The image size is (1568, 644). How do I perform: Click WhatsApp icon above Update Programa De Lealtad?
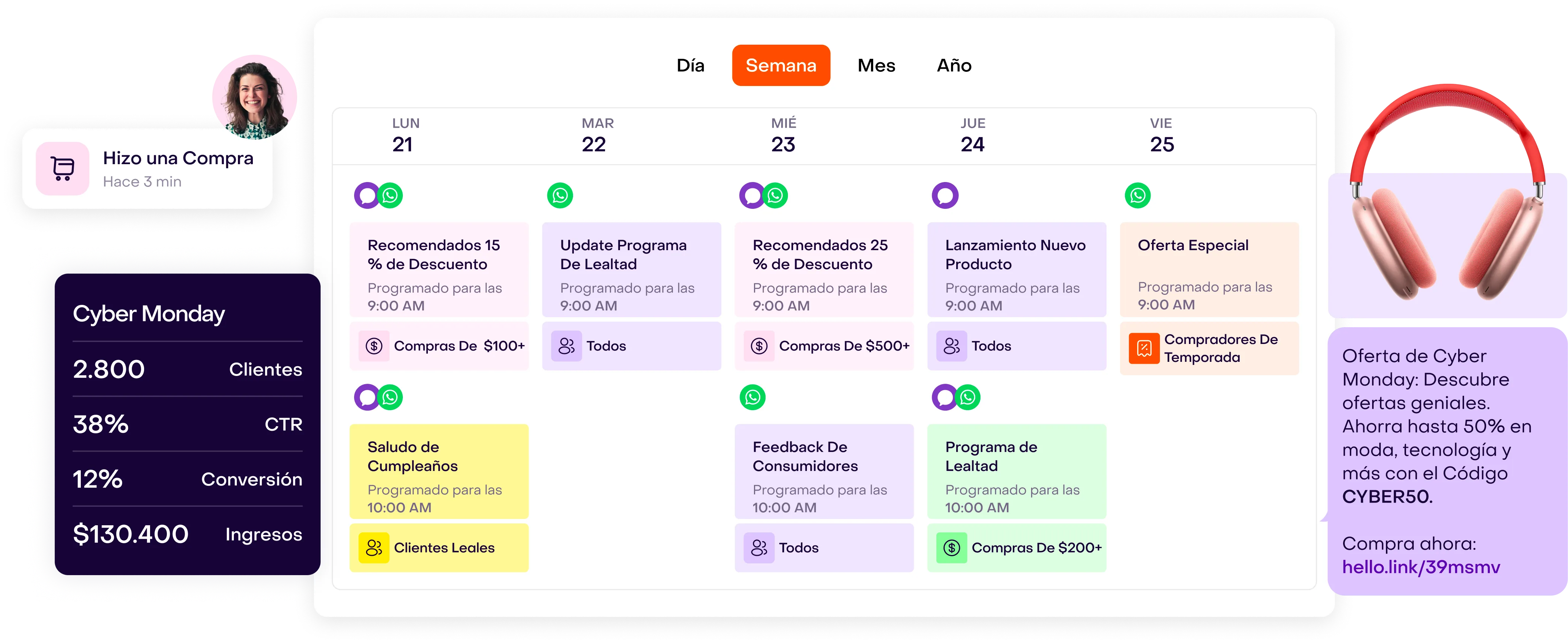click(x=559, y=195)
